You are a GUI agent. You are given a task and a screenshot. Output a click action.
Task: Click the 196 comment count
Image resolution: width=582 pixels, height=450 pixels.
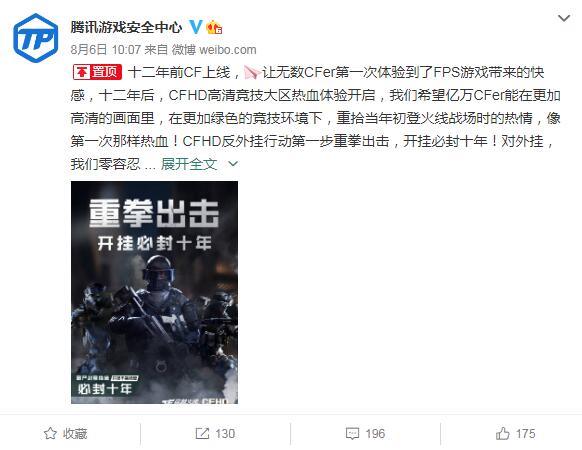click(x=375, y=433)
